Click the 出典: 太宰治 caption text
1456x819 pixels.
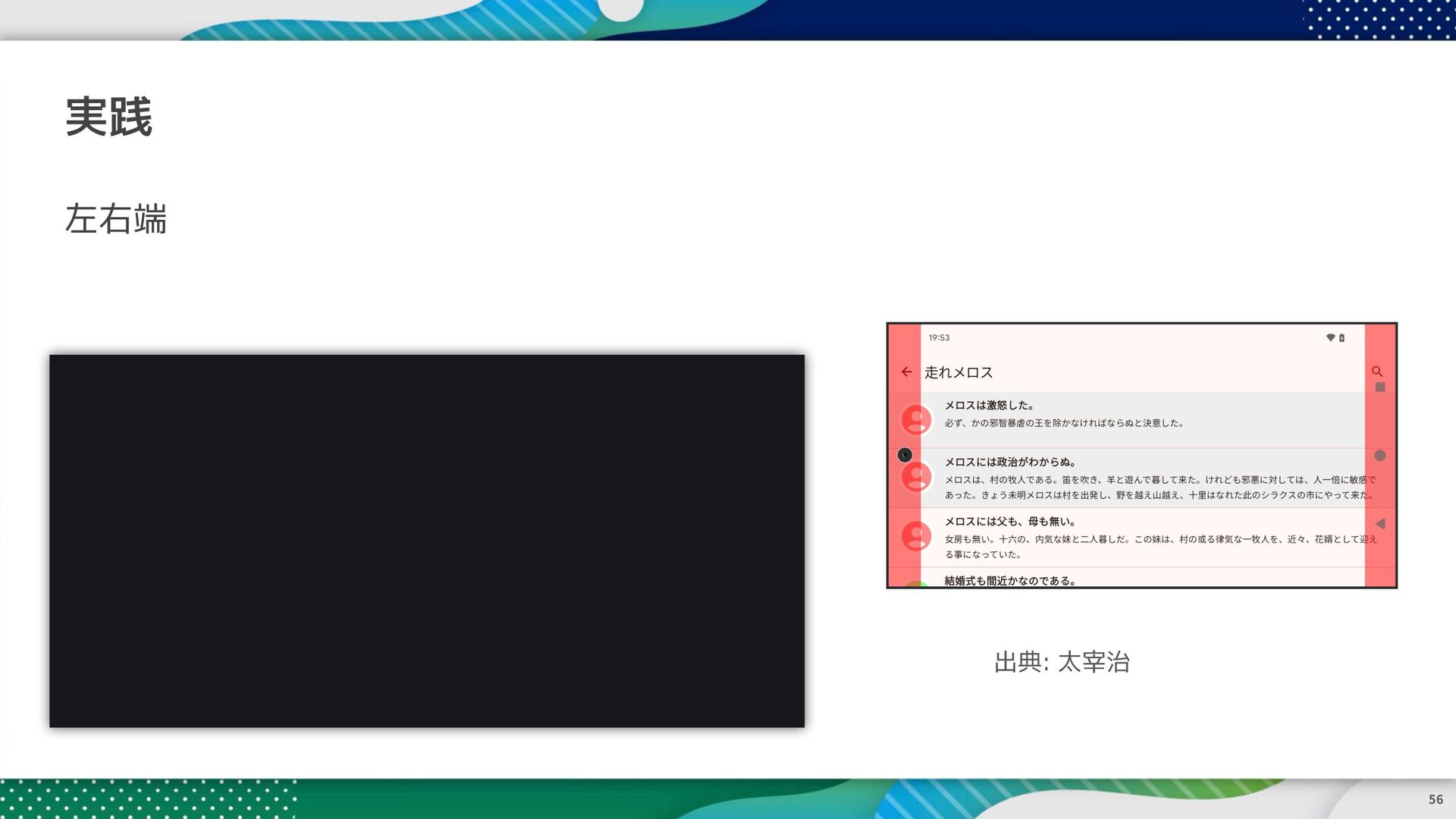coord(1062,662)
